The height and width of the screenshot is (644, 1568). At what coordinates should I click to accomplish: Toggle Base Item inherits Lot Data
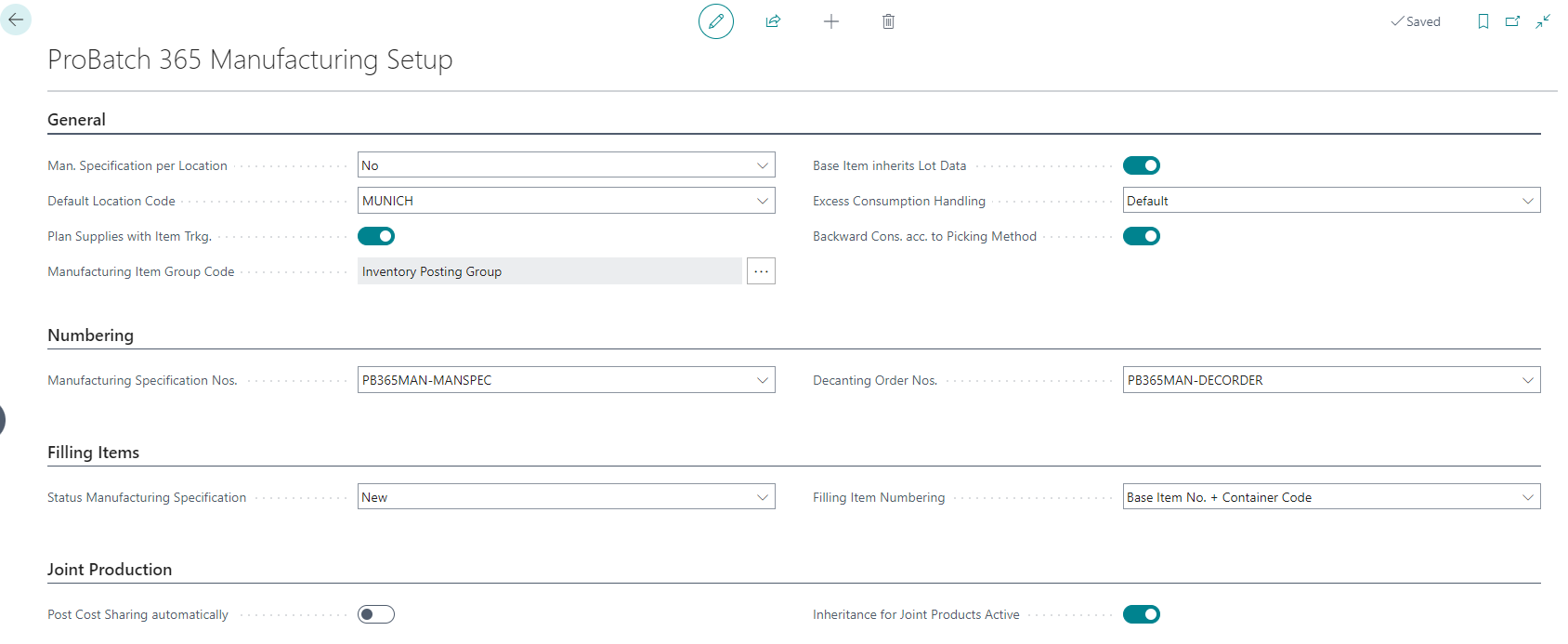coord(1142,165)
